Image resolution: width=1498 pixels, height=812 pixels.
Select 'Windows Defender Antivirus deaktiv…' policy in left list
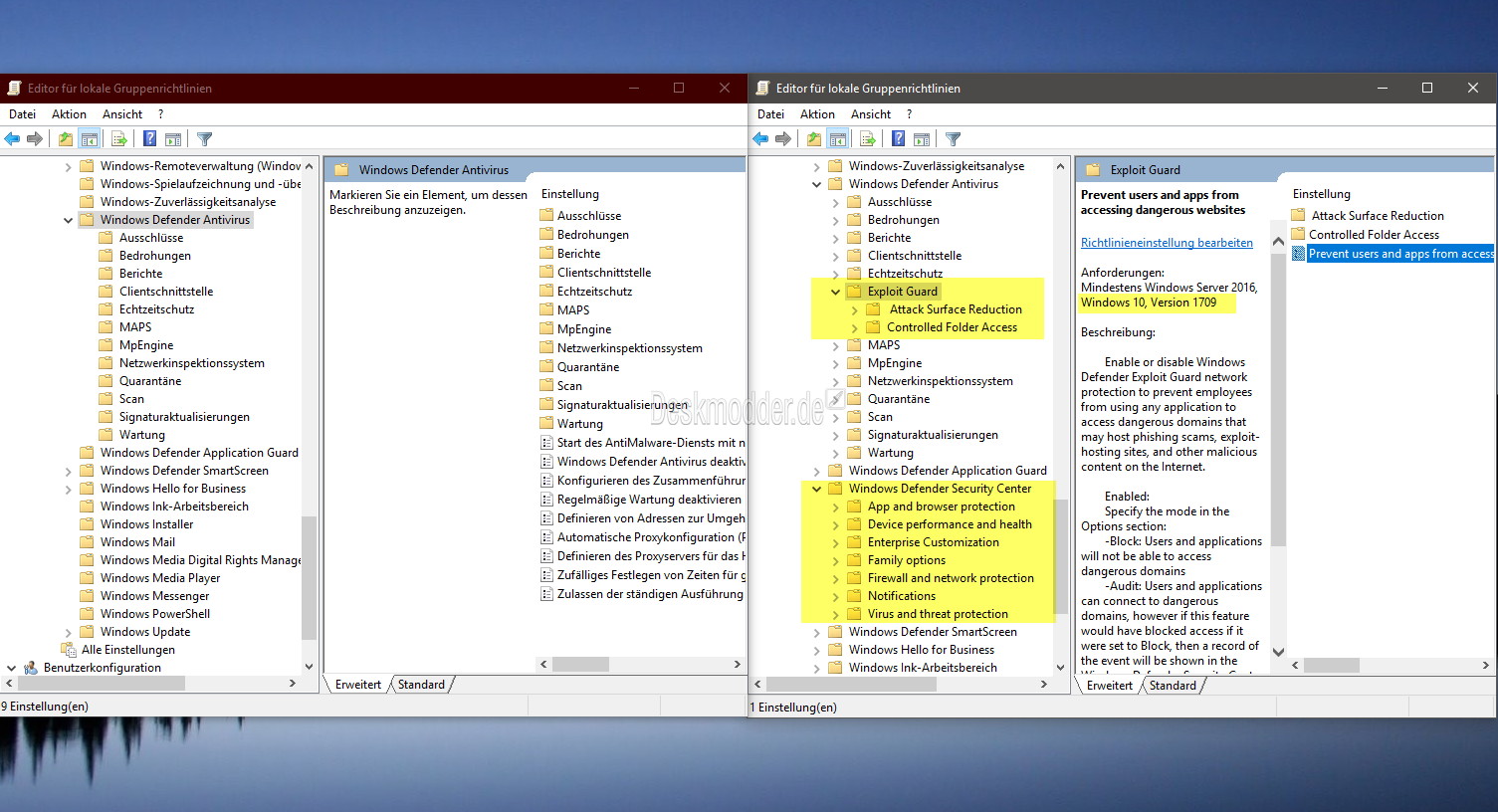[651, 462]
